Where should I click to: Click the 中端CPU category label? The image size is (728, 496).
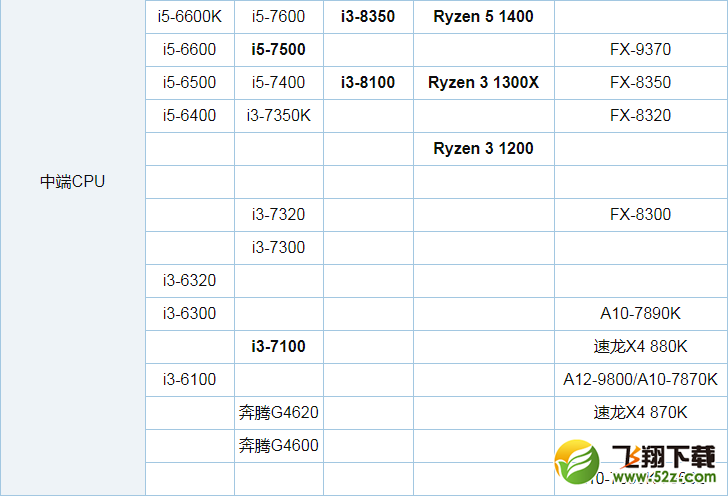coord(72,182)
